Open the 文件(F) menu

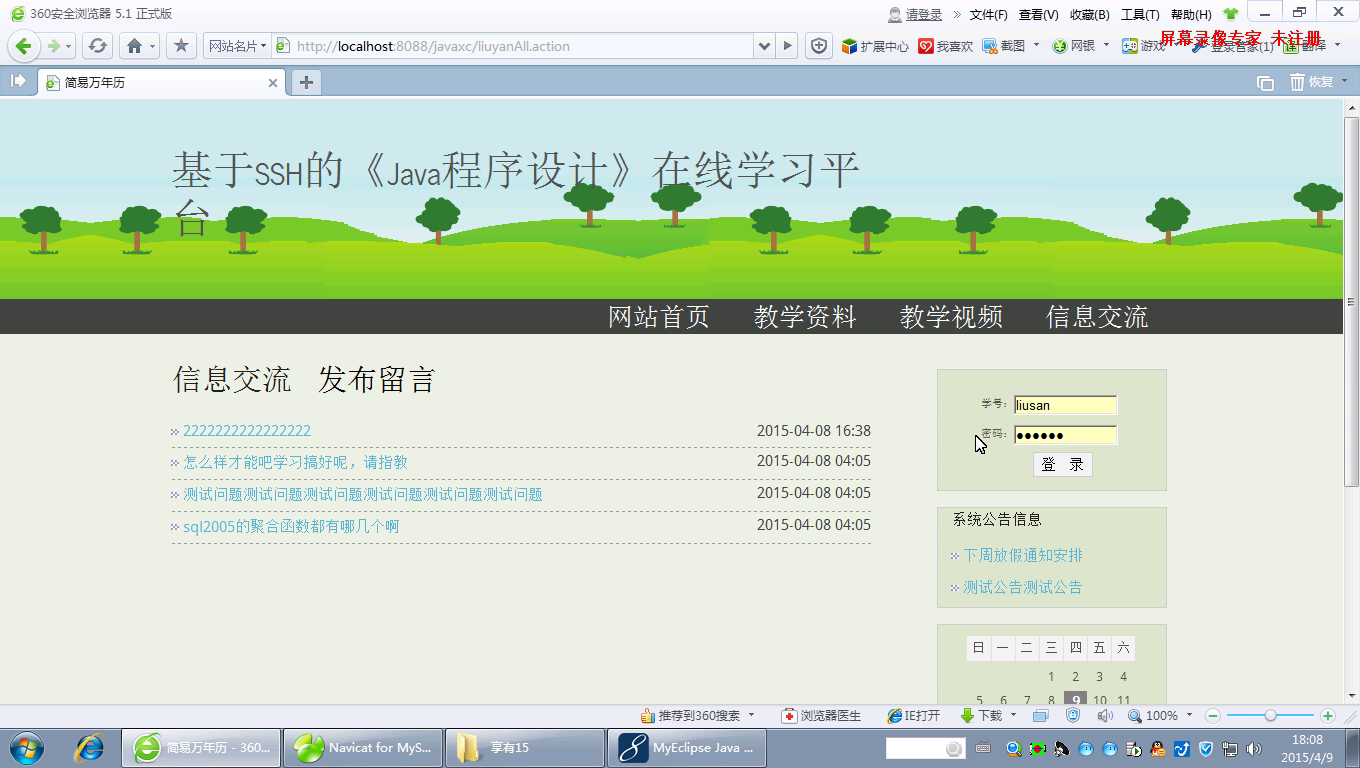[988, 14]
